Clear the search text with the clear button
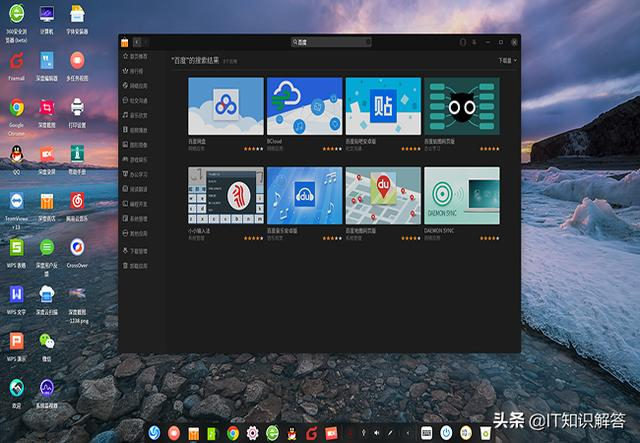The height and width of the screenshot is (443, 640). coord(368,42)
